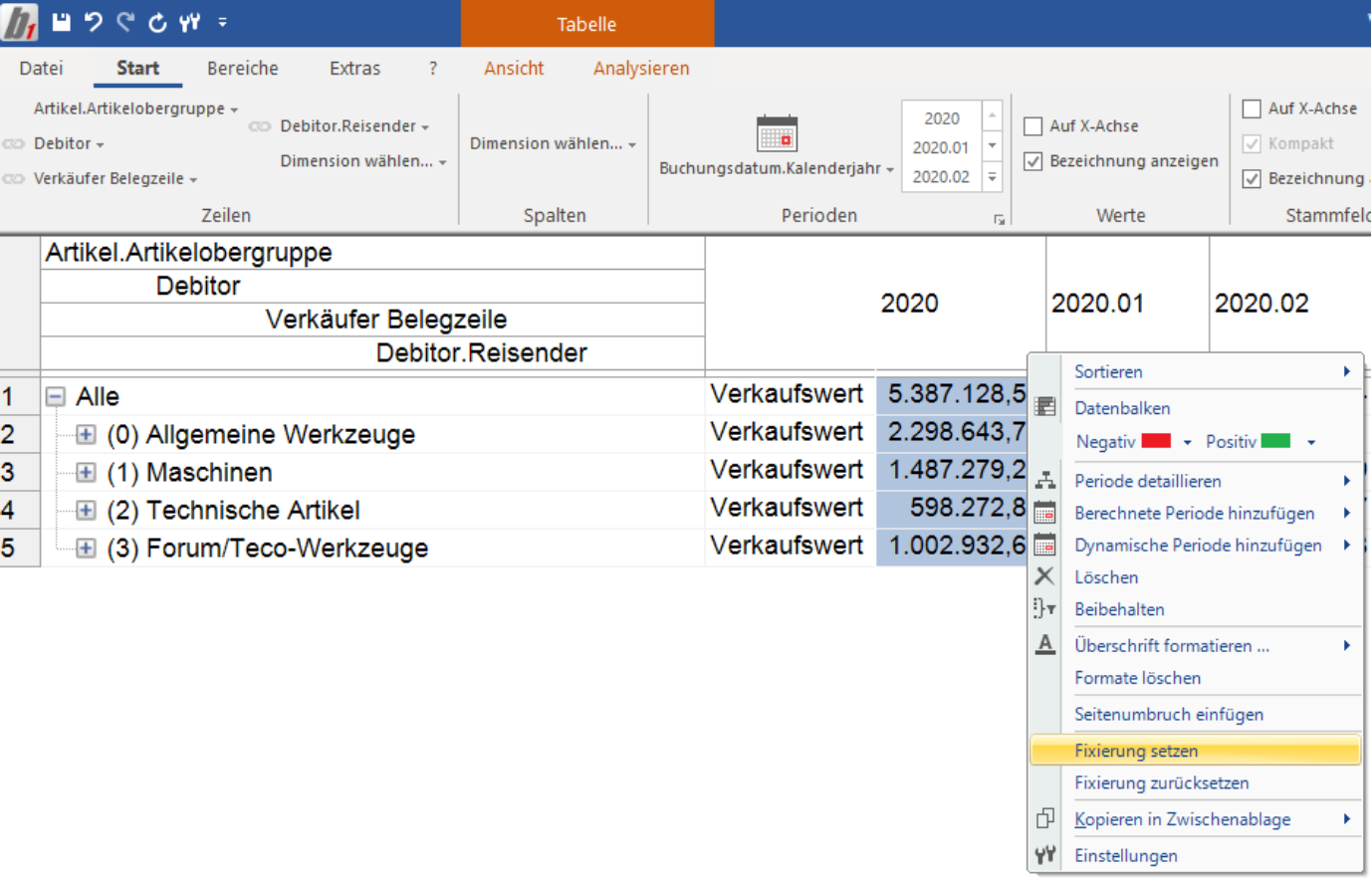The image size is (1372, 882).
Task: Click the Beibehalten filter icon
Action: click(x=1044, y=608)
